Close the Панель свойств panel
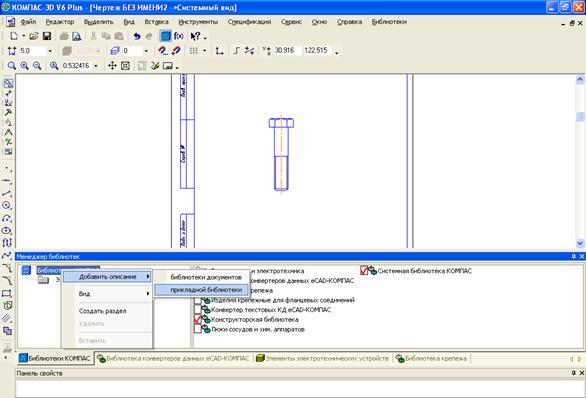The width and height of the screenshot is (586, 398). click(582, 373)
